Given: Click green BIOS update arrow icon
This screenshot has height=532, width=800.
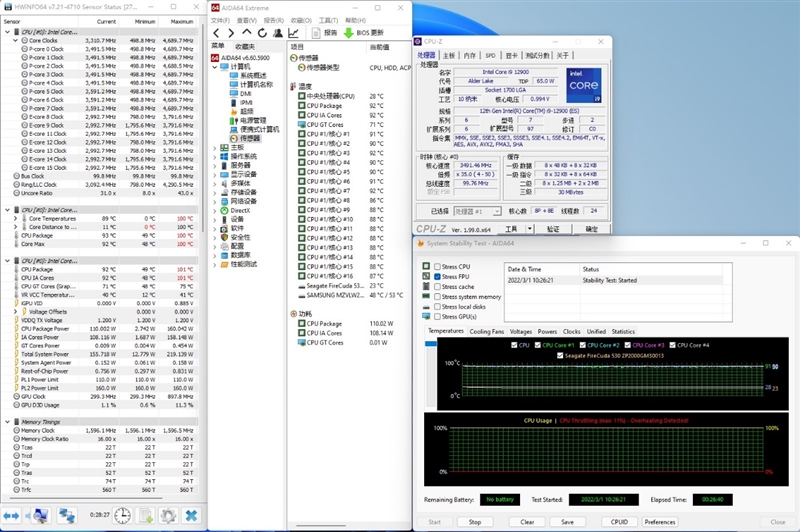Looking at the screenshot, I should [x=348, y=33].
